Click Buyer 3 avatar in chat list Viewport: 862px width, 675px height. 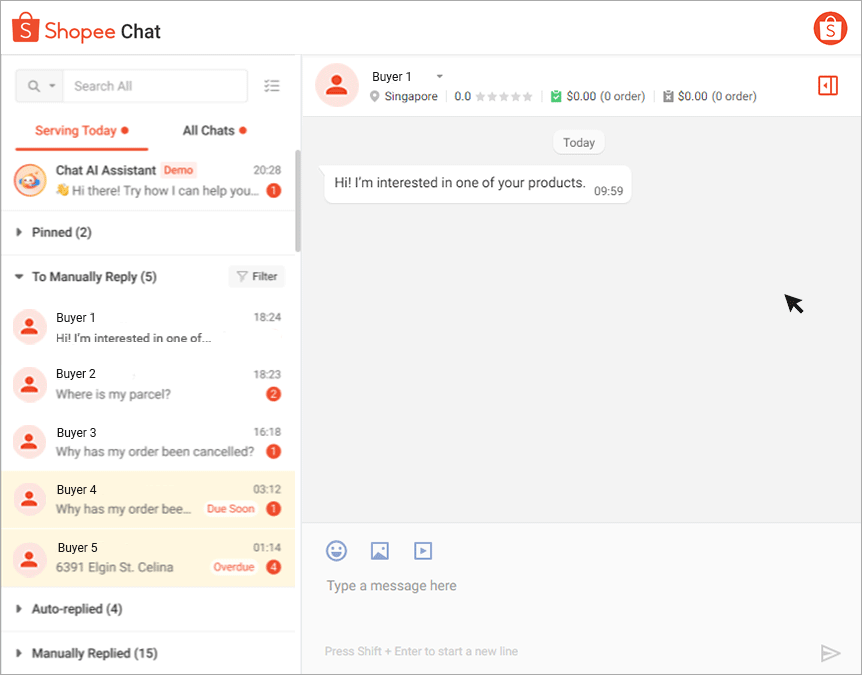click(29, 441)
